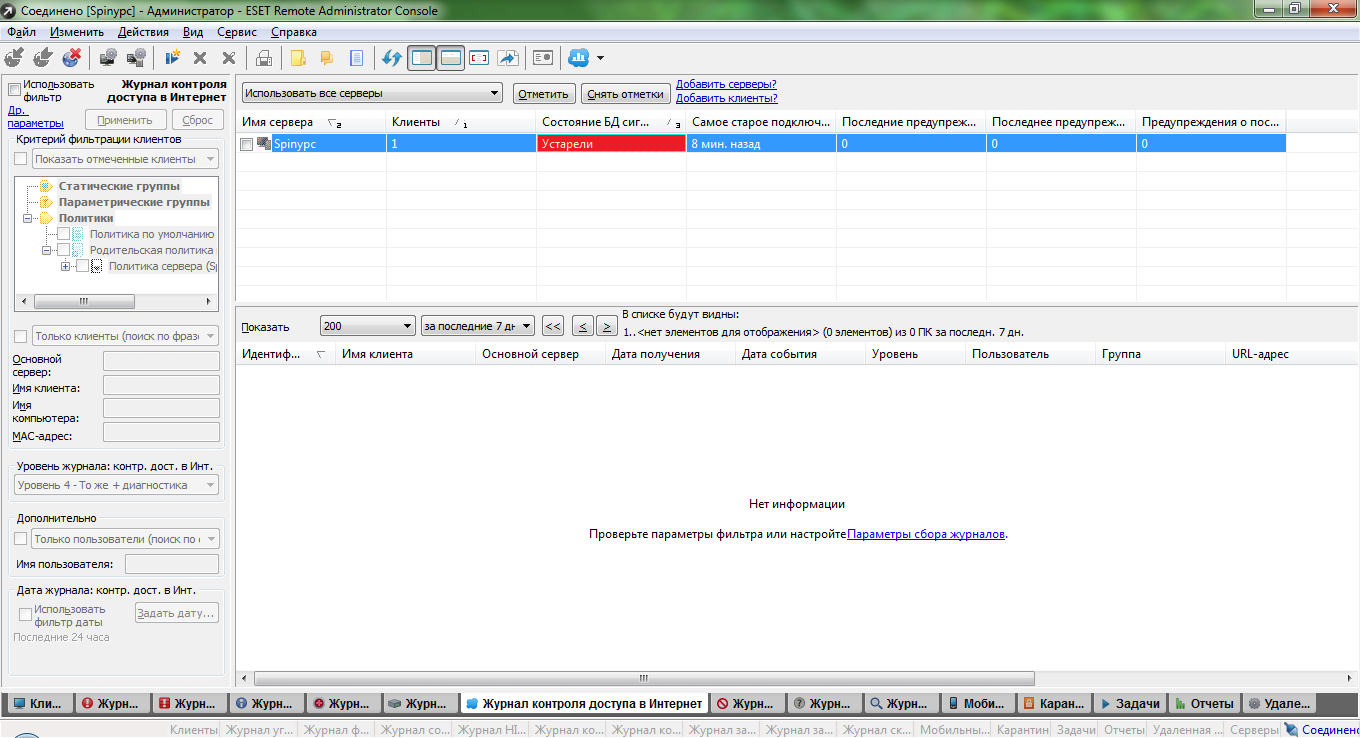Image resolution: width=1360 pixels, height=738 pixels.
Task: Click the Имя клиента input field
Action: [161, 386]
